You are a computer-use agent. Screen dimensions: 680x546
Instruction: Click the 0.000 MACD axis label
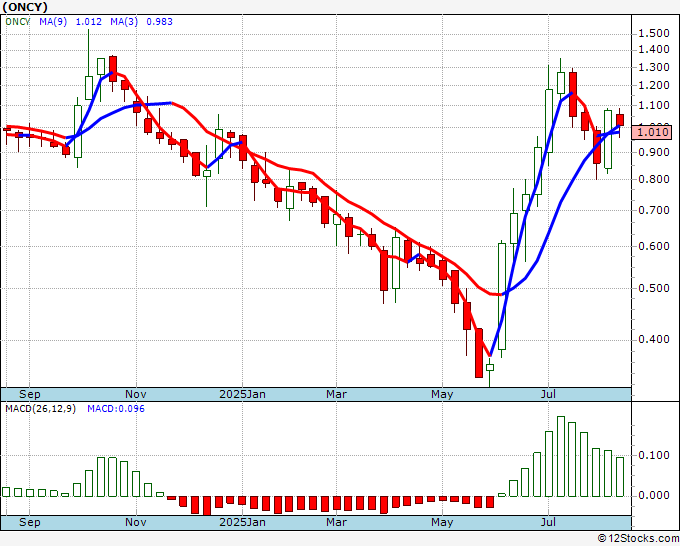654,495
